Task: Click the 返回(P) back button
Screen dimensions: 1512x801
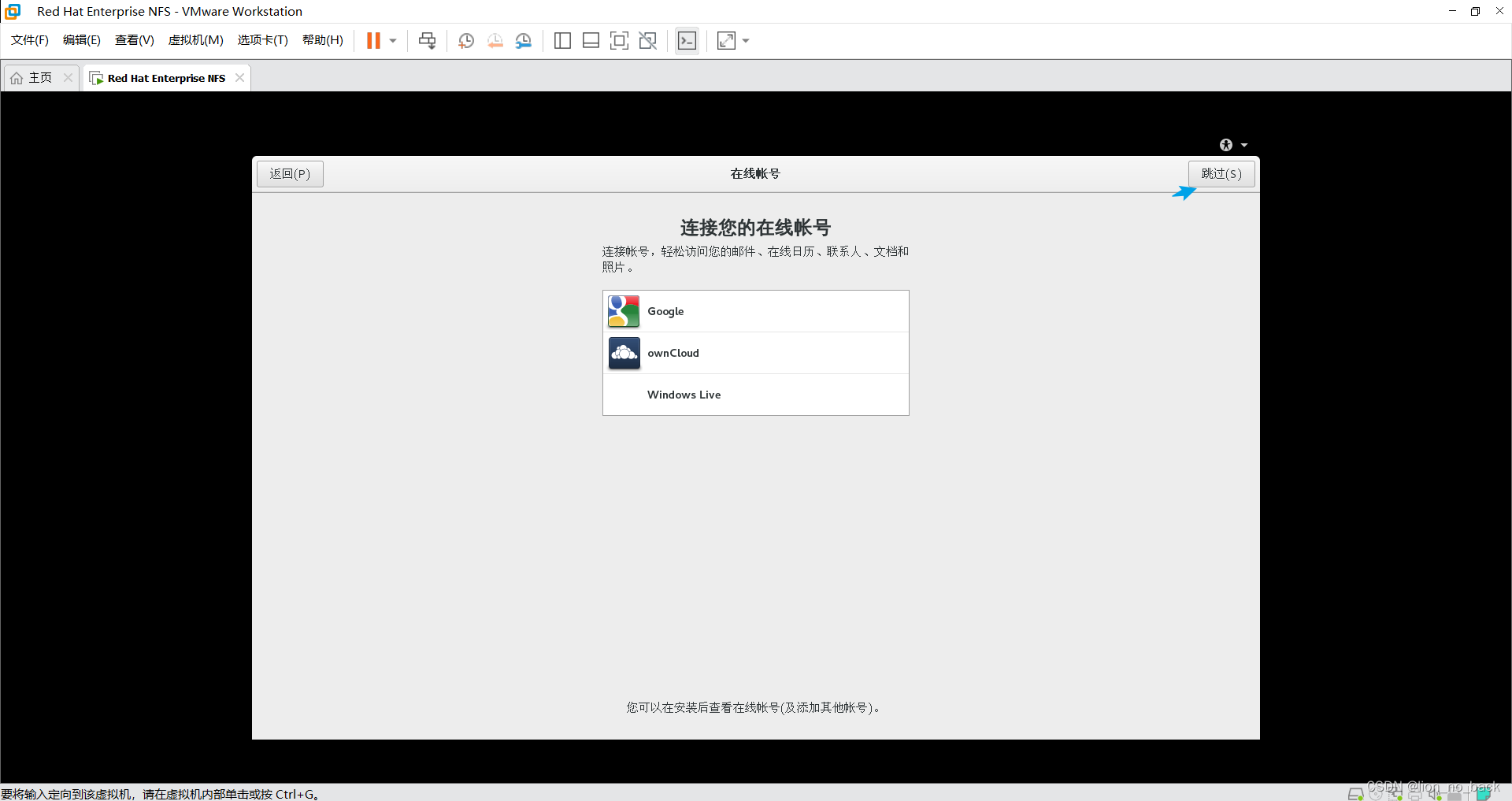Action: tap(290, 173)
